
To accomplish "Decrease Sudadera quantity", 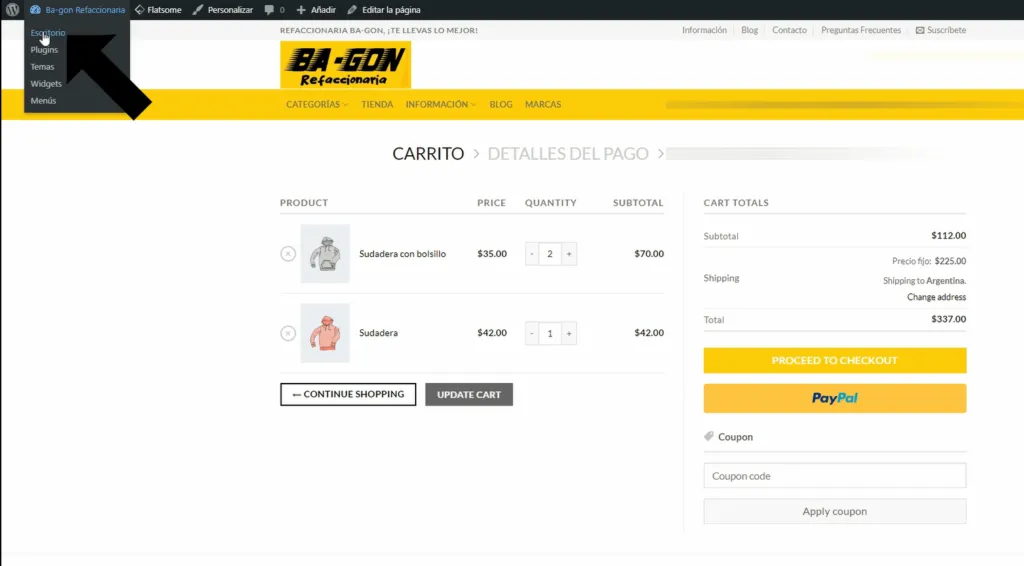I will tap(532, 334).
